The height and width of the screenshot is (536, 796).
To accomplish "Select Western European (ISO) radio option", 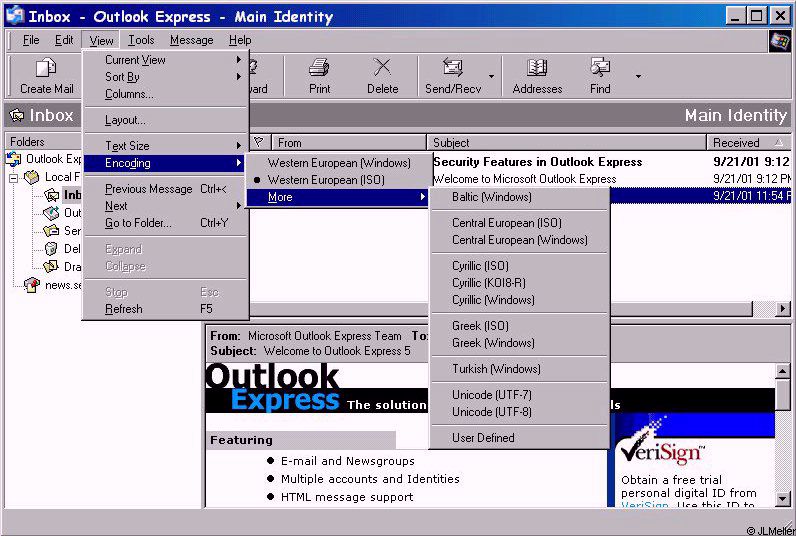I will [x=326, y=180].
